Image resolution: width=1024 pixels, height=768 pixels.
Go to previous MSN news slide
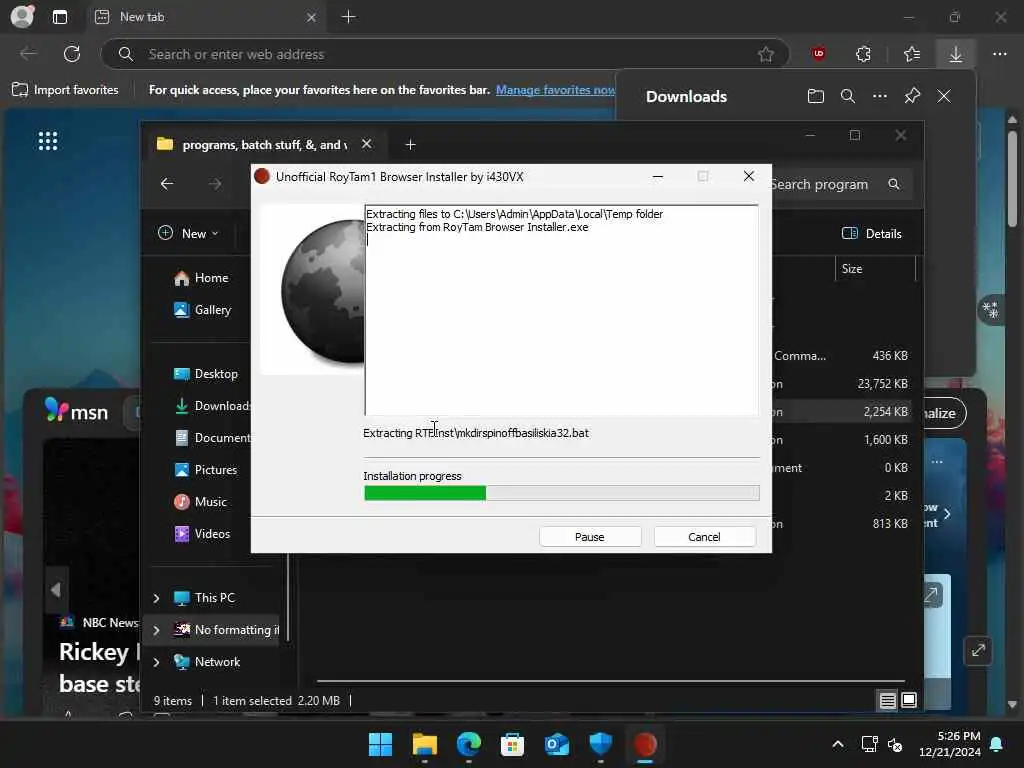pyautogui.click(x=56, y=590)
